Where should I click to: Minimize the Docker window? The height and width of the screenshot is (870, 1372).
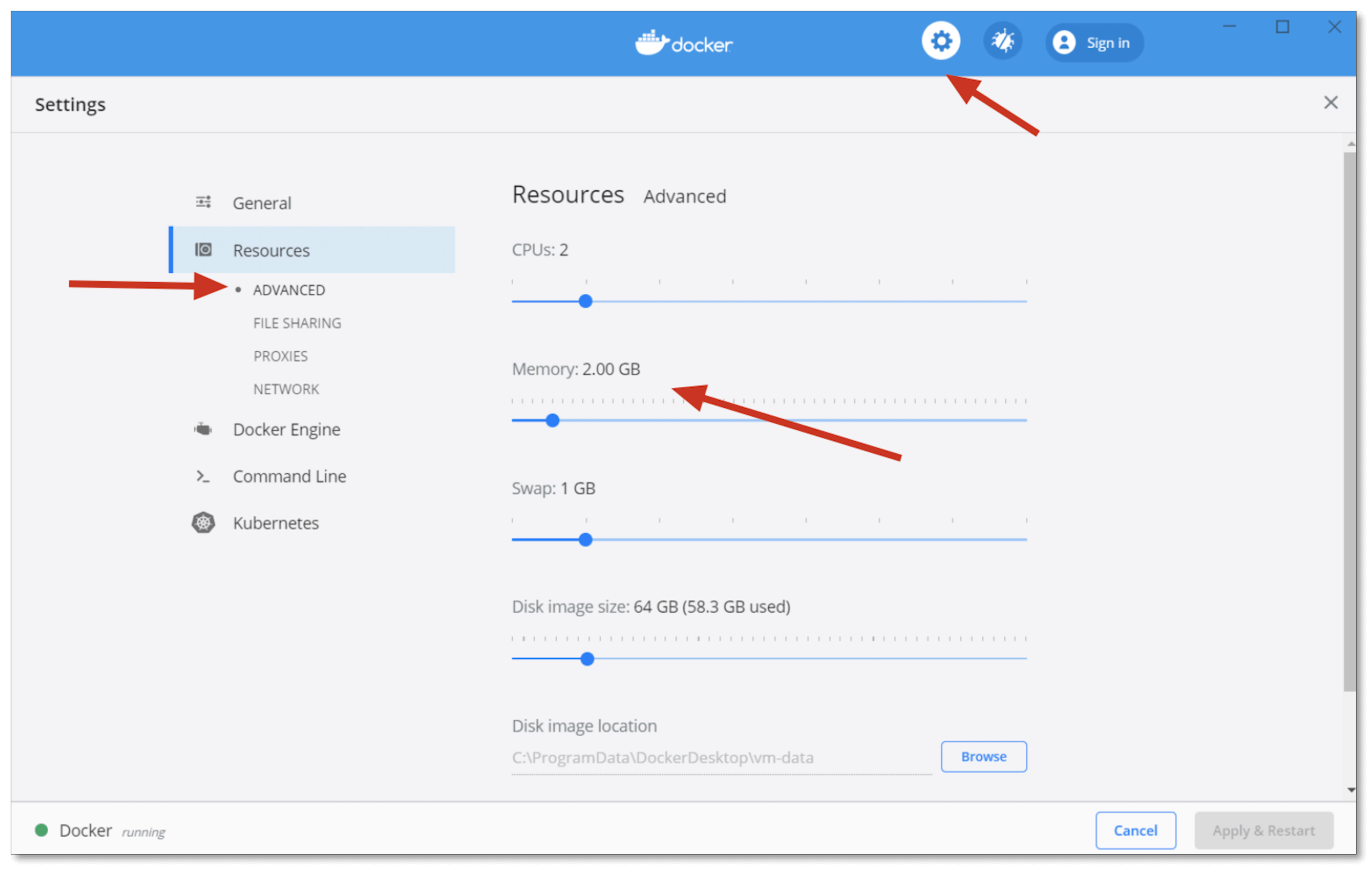(1229, 26)
